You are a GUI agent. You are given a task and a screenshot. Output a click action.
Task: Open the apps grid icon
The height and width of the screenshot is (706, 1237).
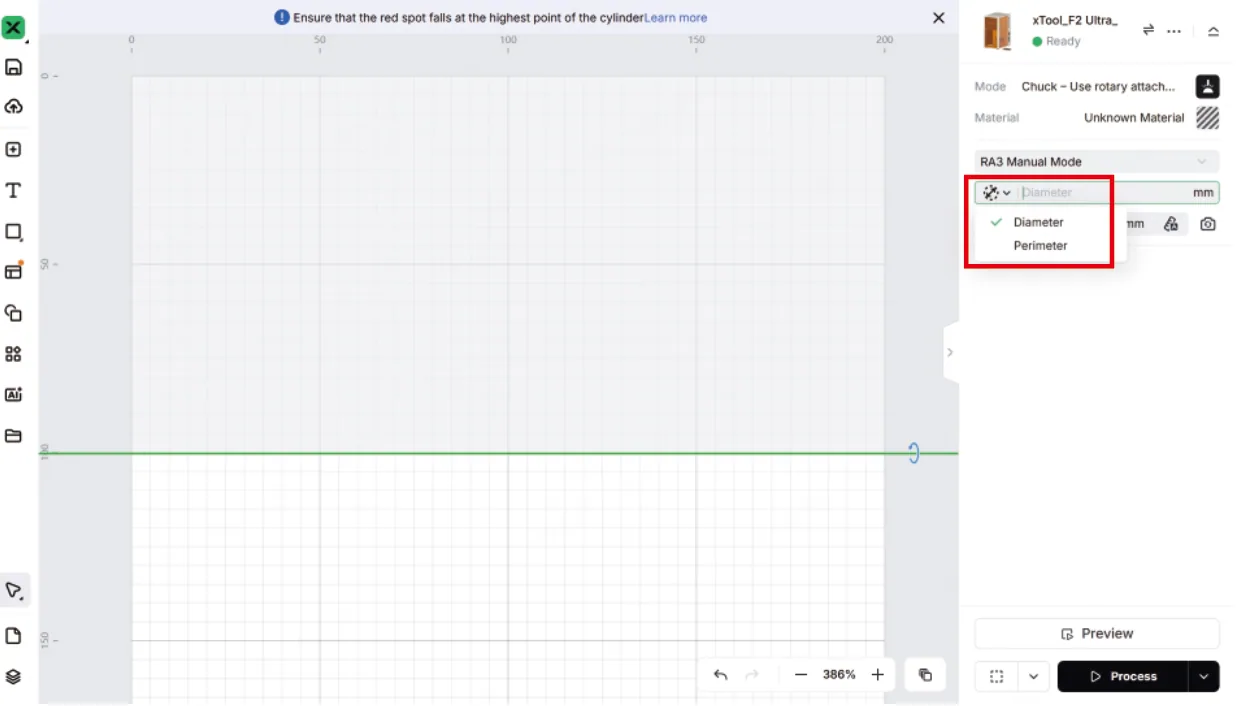click(x=14, y=354)
